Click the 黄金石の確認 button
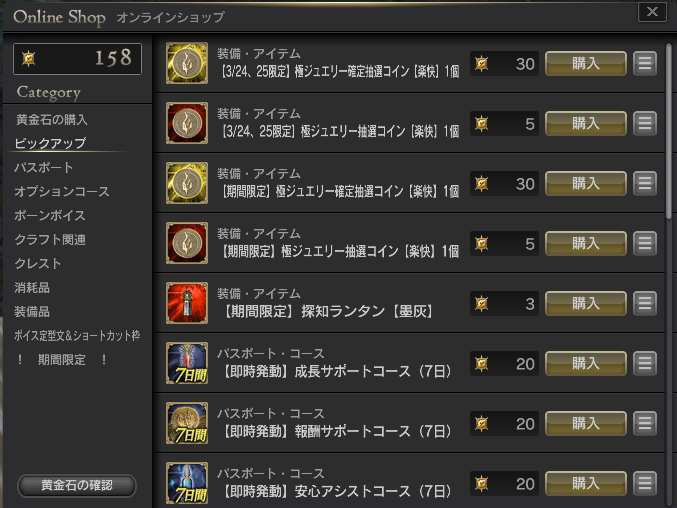Screen dimensions: 677x508 (77, 486)
